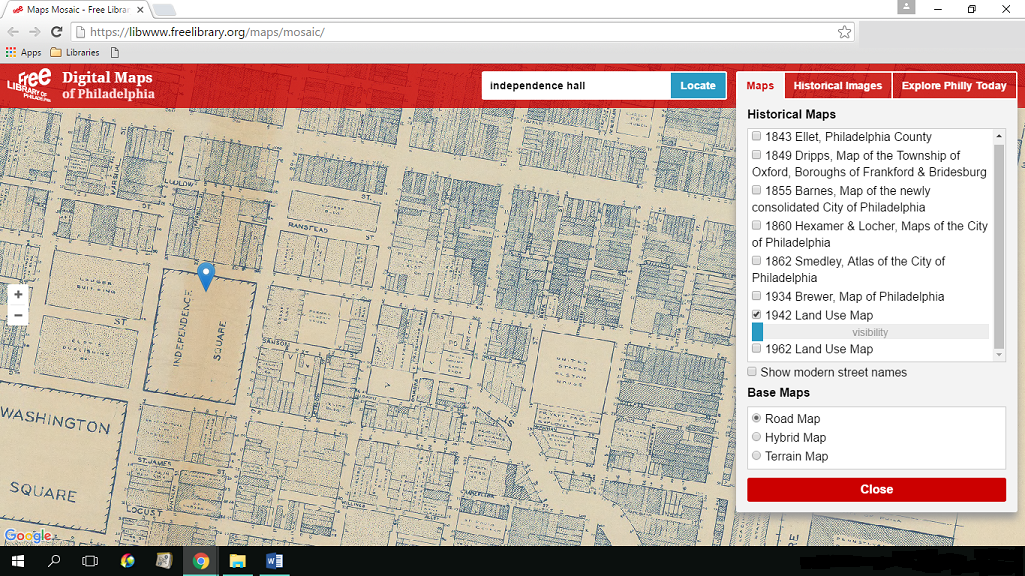Image resolution: width=1025 pixels, height=576 pixels.
Task: Click the Free Library of Philadelphia logo
Action: pos(29,85)
